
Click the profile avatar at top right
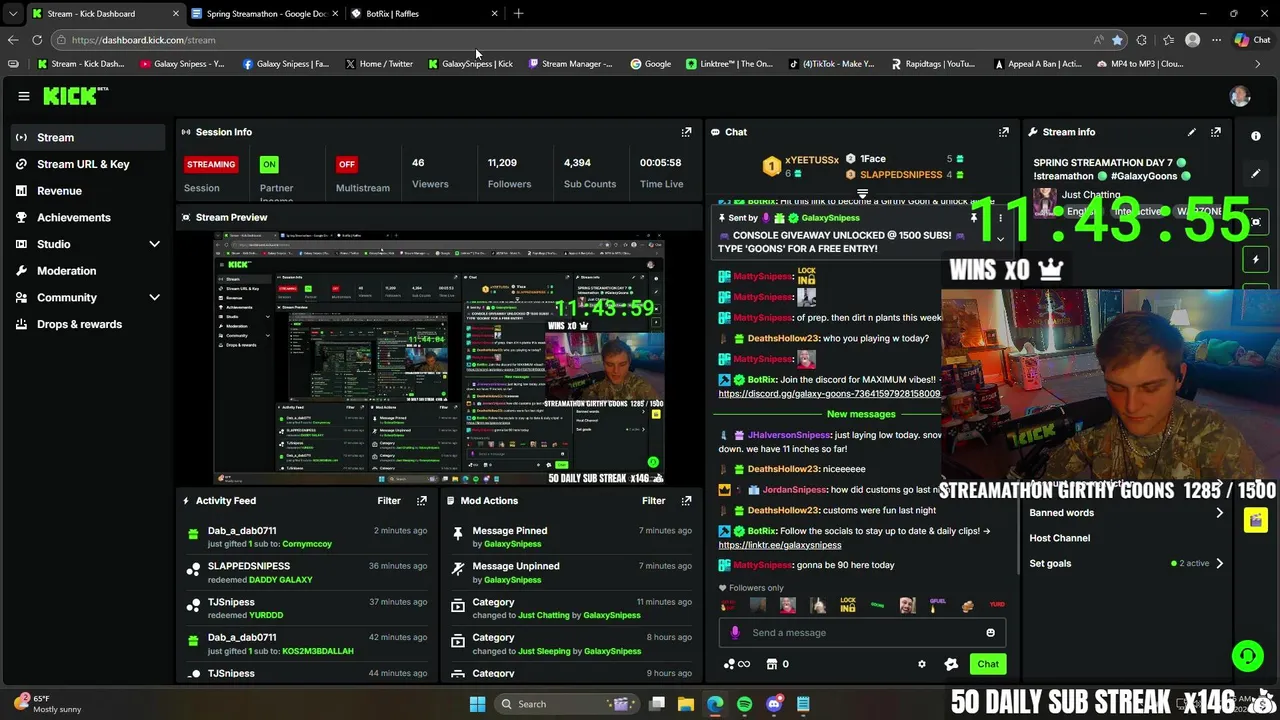[1240, 96]
